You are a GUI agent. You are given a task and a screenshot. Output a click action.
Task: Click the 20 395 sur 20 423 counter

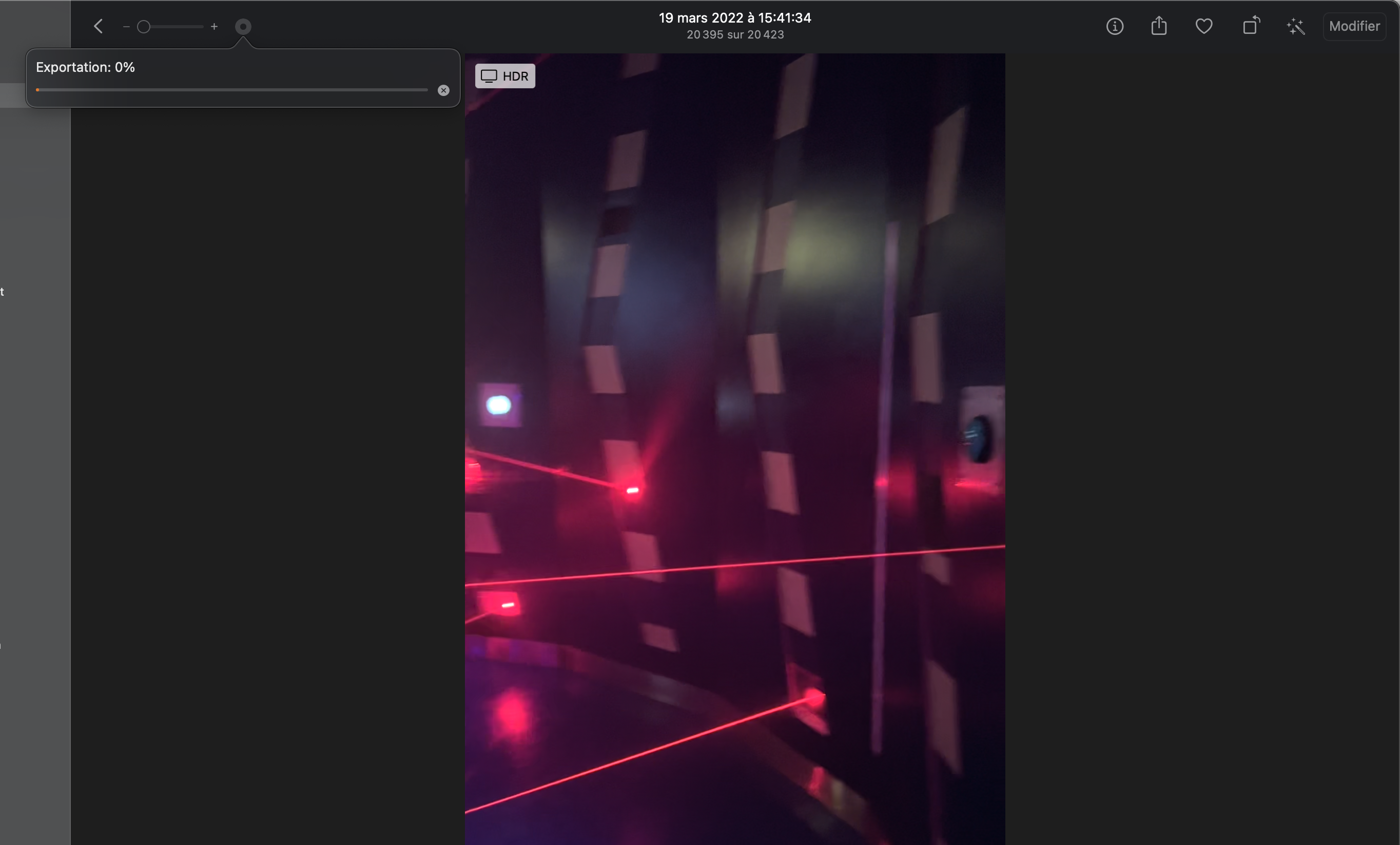click(735, 35)
